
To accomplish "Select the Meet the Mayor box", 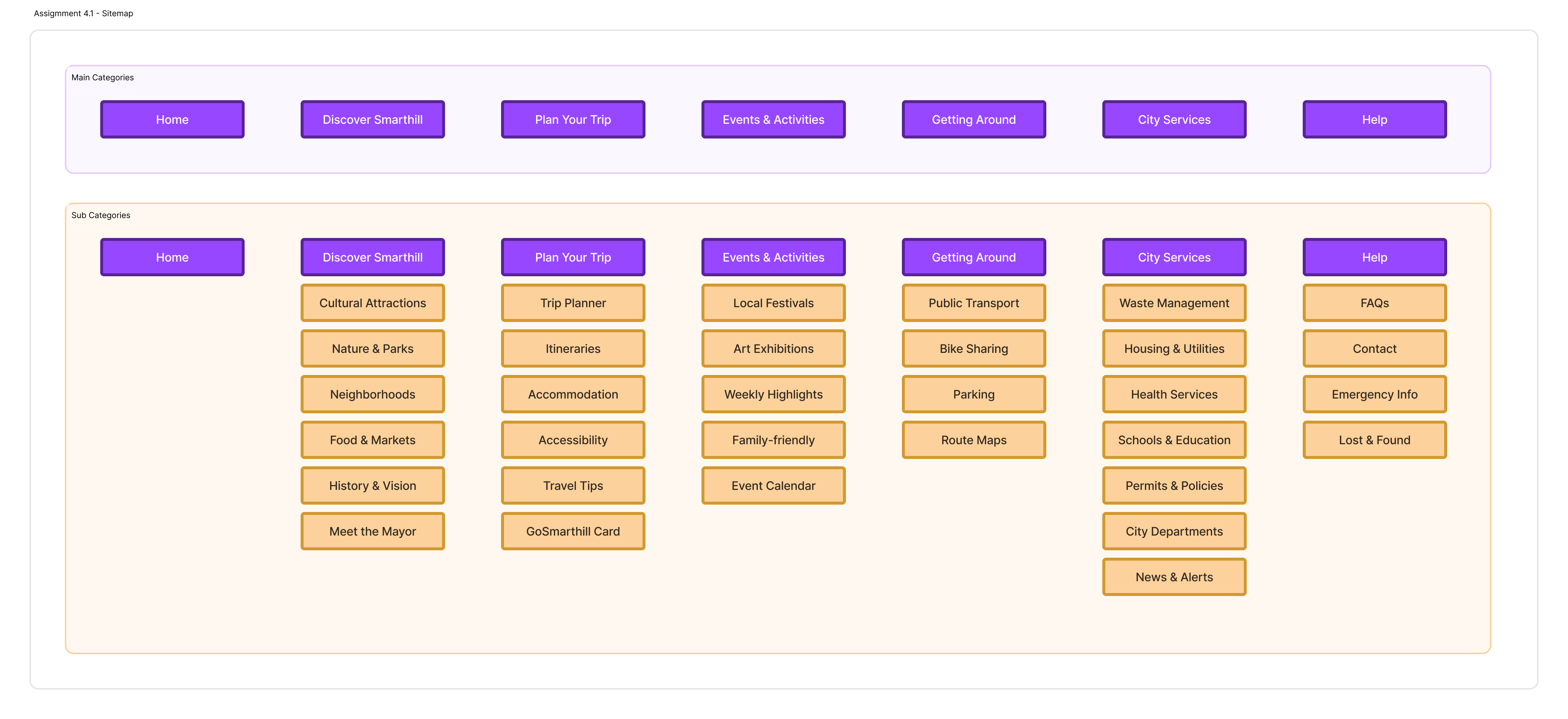I will pos(372,531).
